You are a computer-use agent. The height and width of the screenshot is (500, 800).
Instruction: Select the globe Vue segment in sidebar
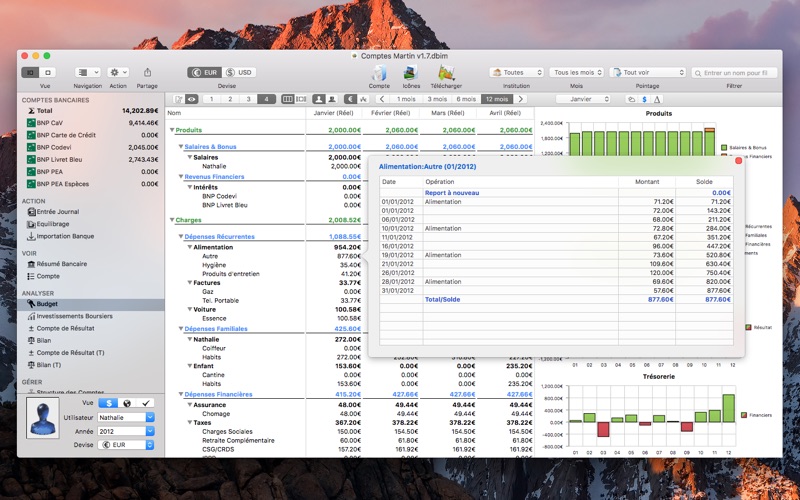(127, 403)
